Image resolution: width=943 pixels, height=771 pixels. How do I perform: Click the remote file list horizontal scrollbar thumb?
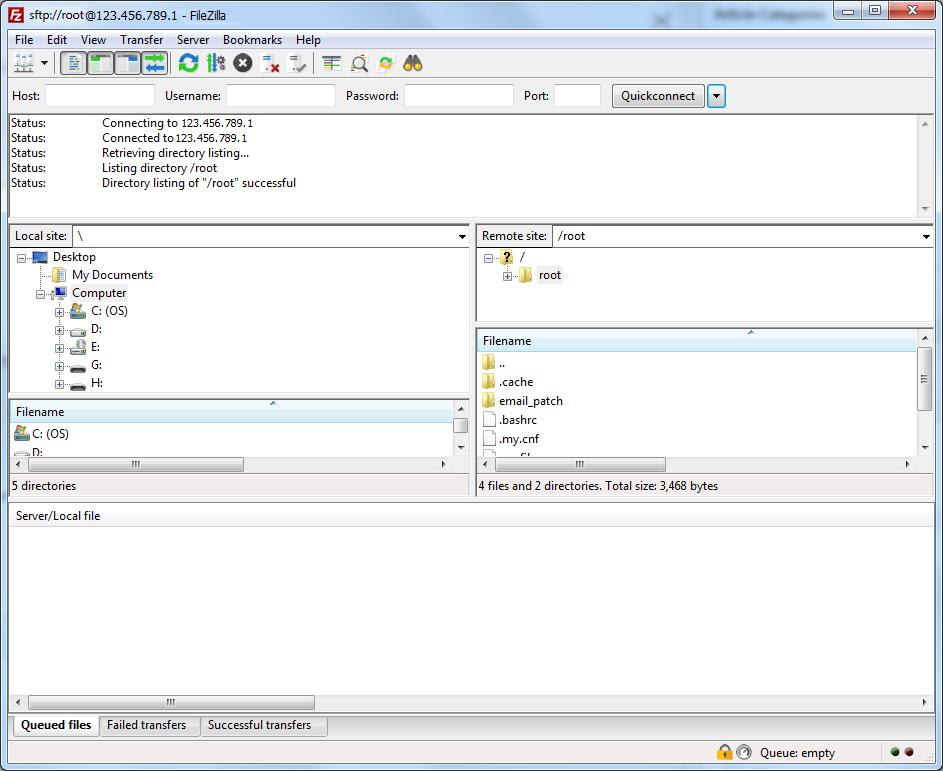pyautogui.click(x=580, y=464)
